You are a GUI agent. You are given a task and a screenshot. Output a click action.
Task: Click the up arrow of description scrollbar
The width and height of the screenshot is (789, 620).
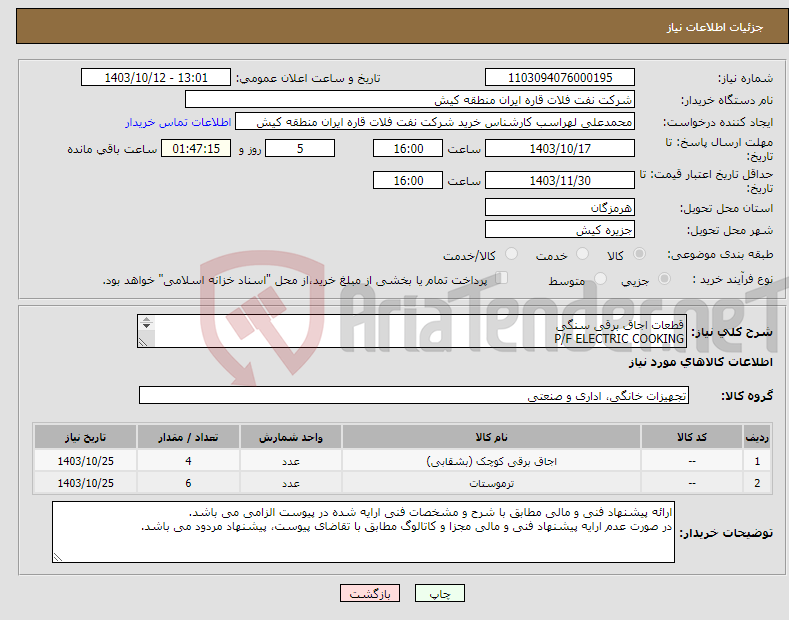(x=146, y=320)
